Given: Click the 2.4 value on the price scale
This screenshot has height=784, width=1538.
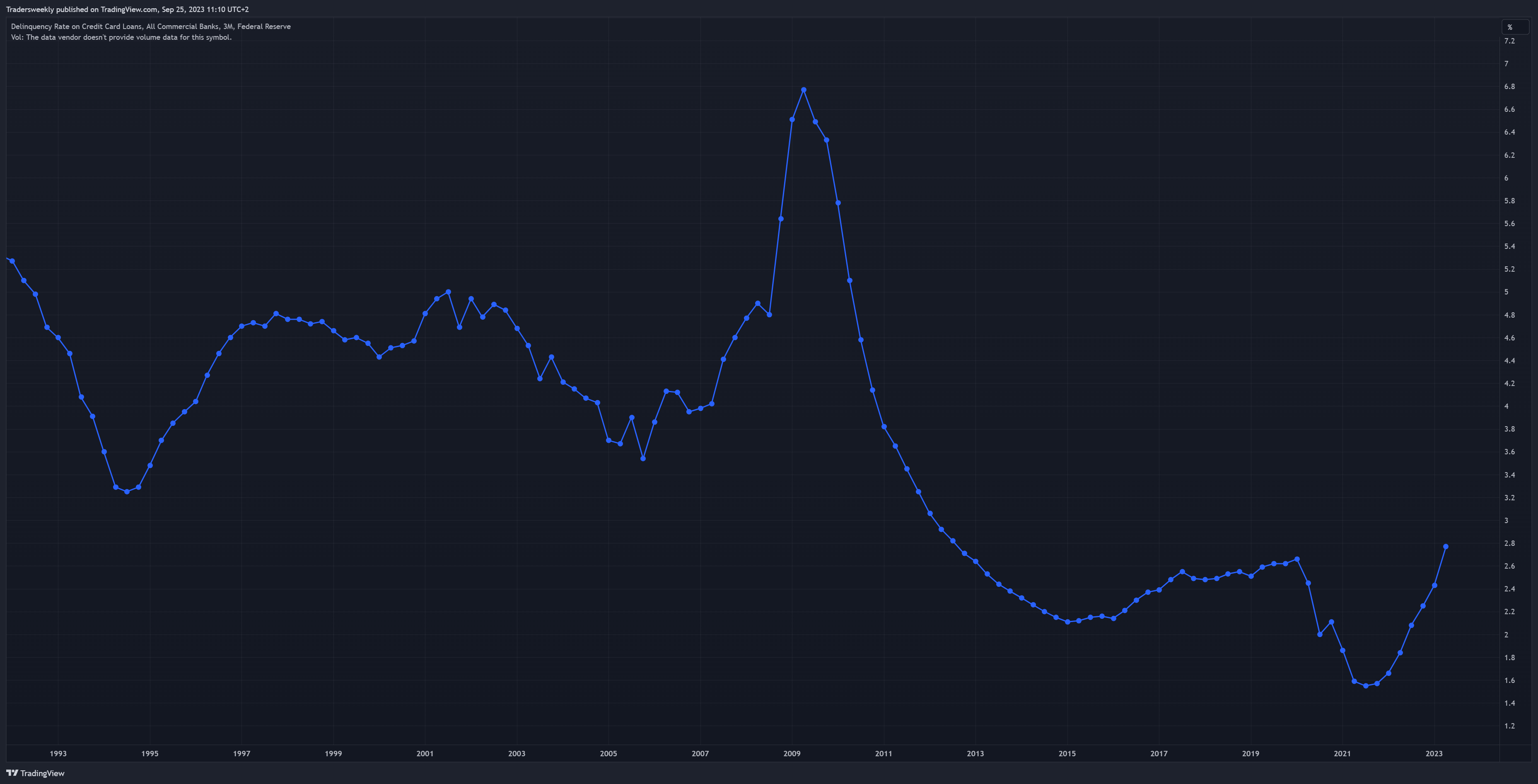Looking at the screenshot, I should point(1509,589).
